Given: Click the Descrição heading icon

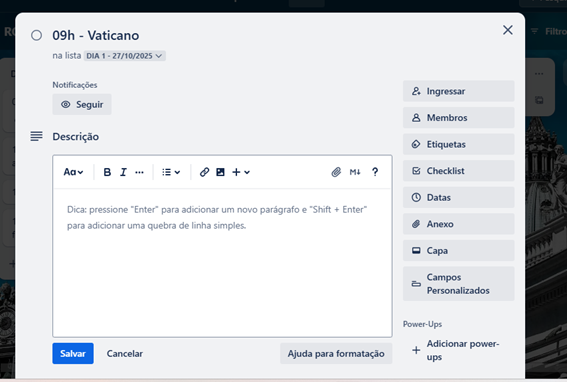Looking at the screenshot, I should [x=36, y=136].
